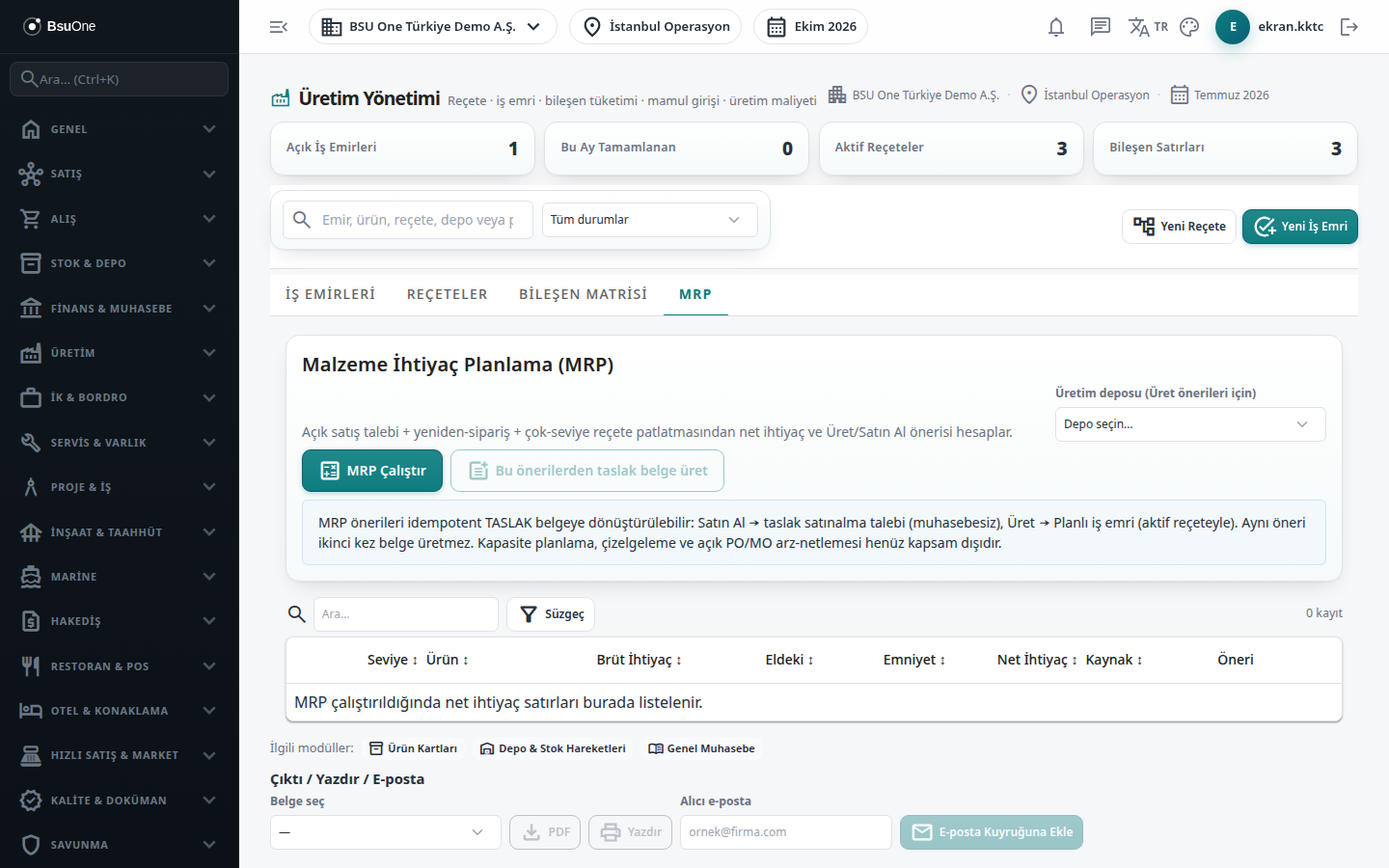
Task: Open the BSU One Türkiye Demo A.Ş. company dropdown
Action: [x=432, y=27]
